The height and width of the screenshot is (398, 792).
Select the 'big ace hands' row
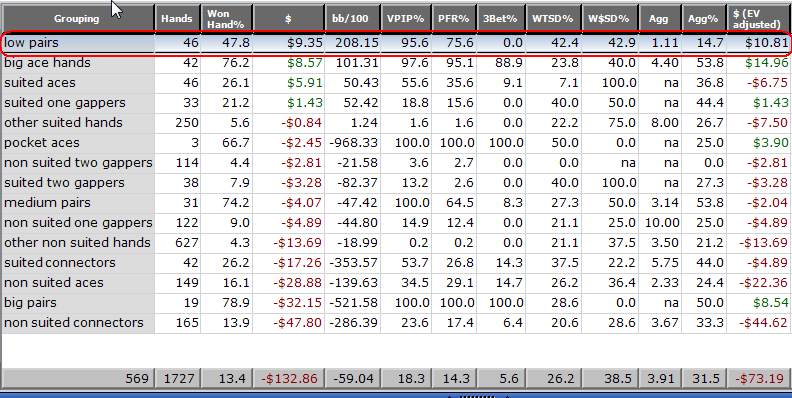click(396, 63)
